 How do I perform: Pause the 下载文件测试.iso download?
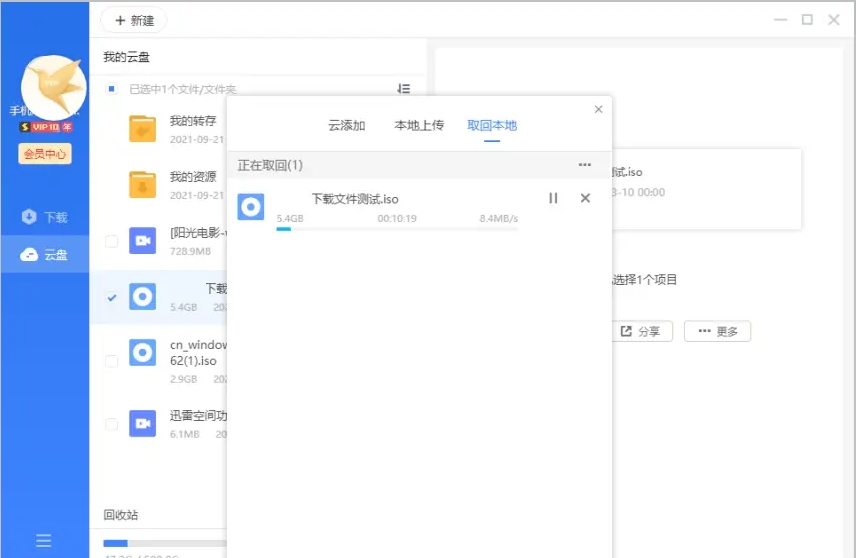coord(553,198)
